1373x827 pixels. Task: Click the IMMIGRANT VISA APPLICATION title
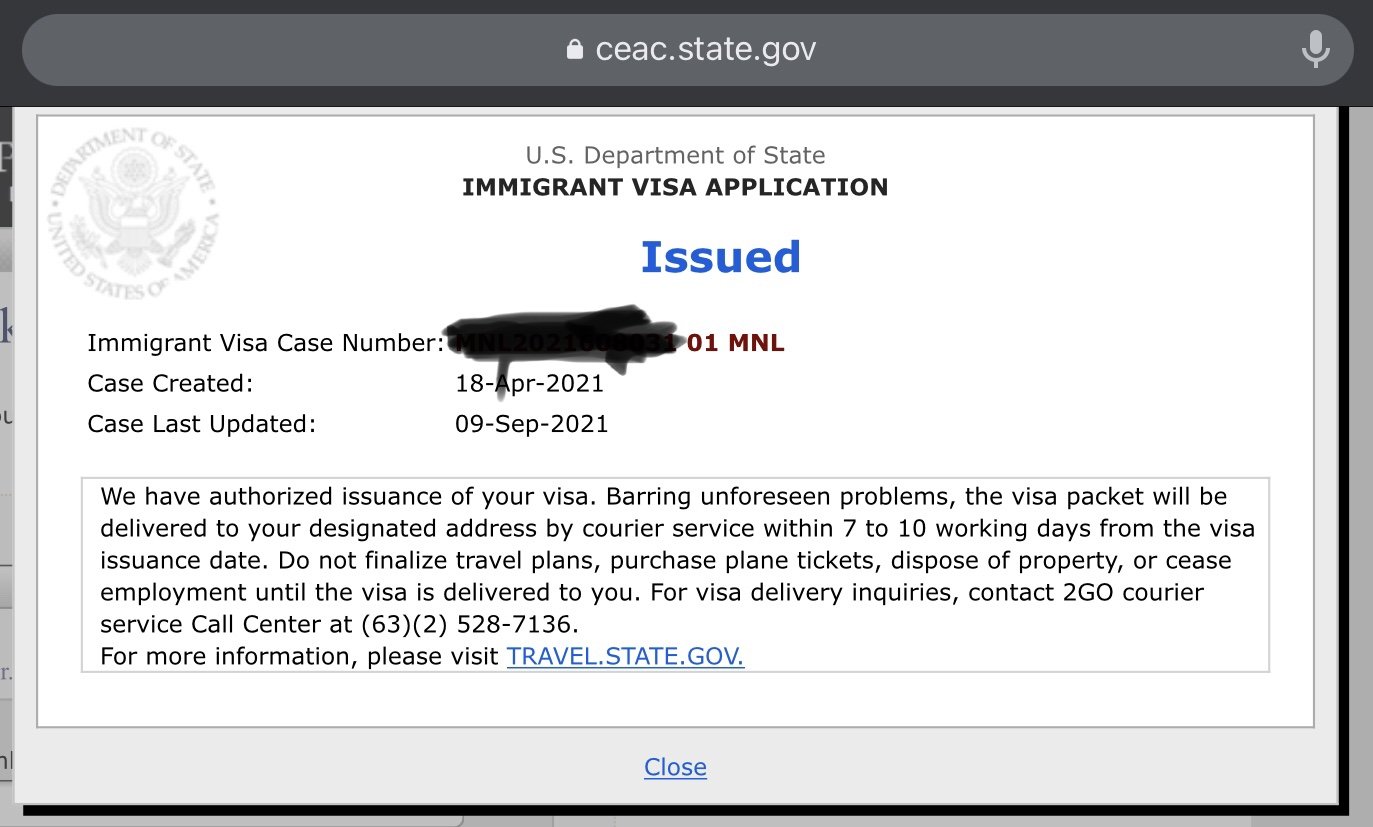[x=675, y=187]
